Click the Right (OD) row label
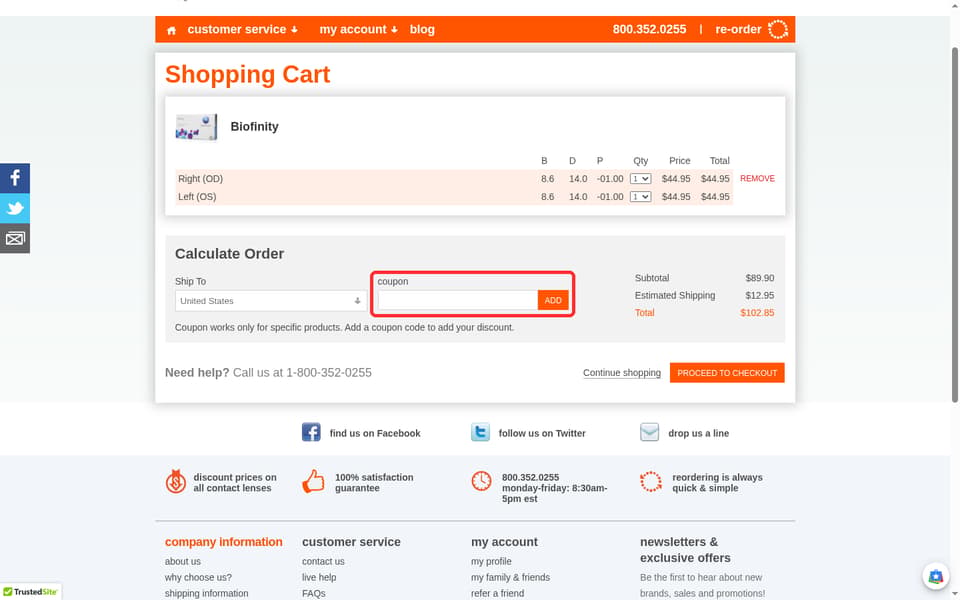960x600 pixels. pyautogui.click(x=200, y=179)
